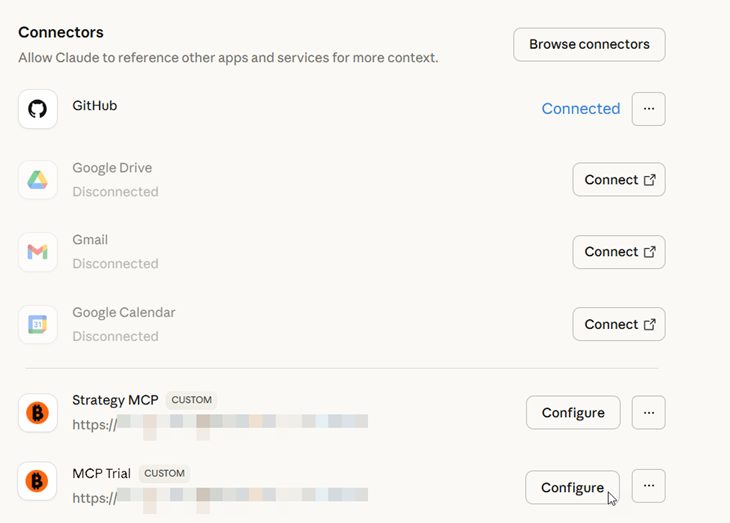Screen dimensions: 730x523
Task: Click the GitHub Connected status link
Action: (580, 109)
